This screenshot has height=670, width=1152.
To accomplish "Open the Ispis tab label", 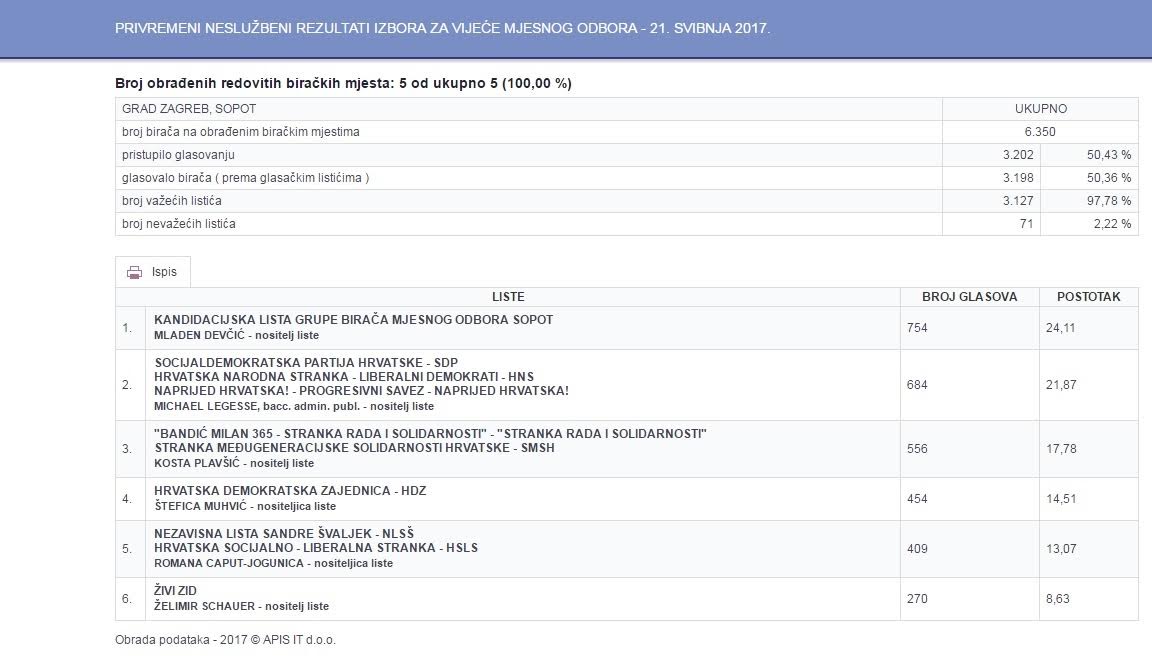I will pyautogui.click(x=164, y=273).
